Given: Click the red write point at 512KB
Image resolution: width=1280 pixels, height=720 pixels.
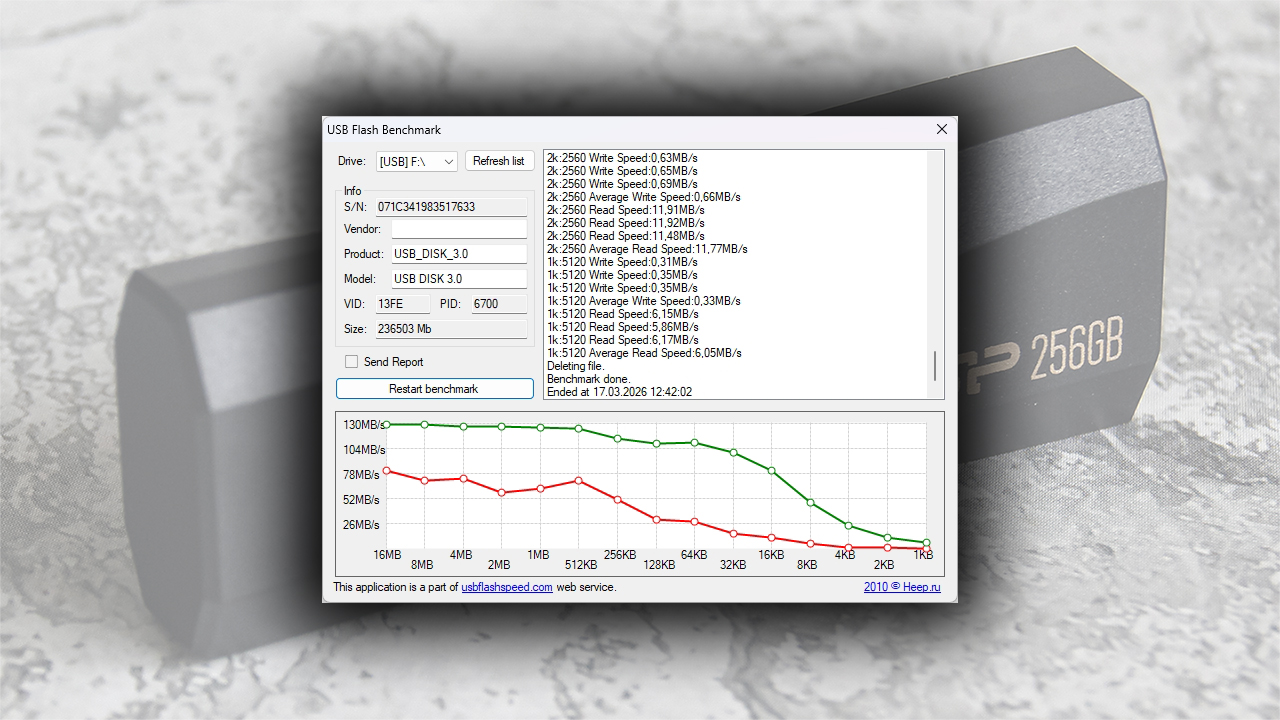Looking at the screenshot, I should tap(579, 481).
